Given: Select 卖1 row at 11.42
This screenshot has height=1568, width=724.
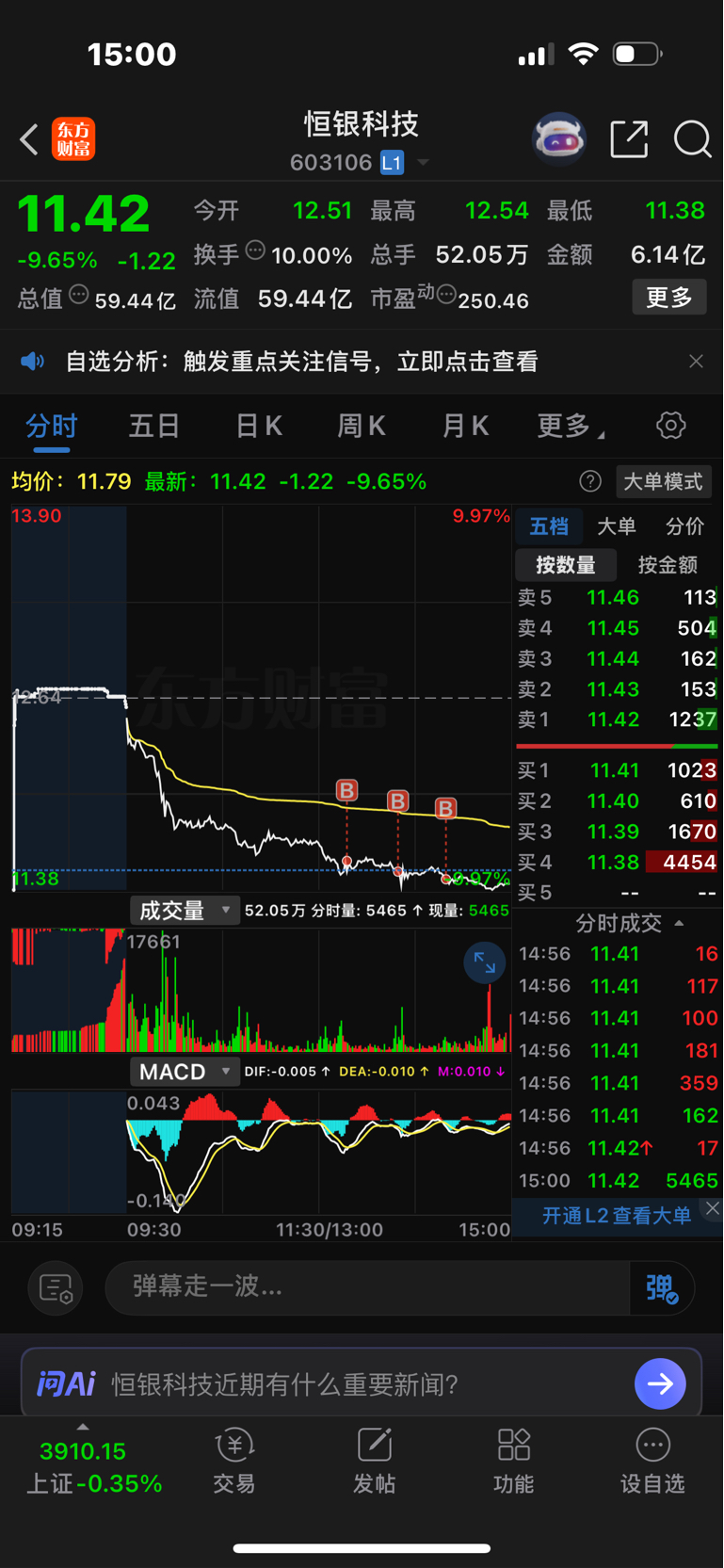Looking at the screenshot, I should point(617,719).
